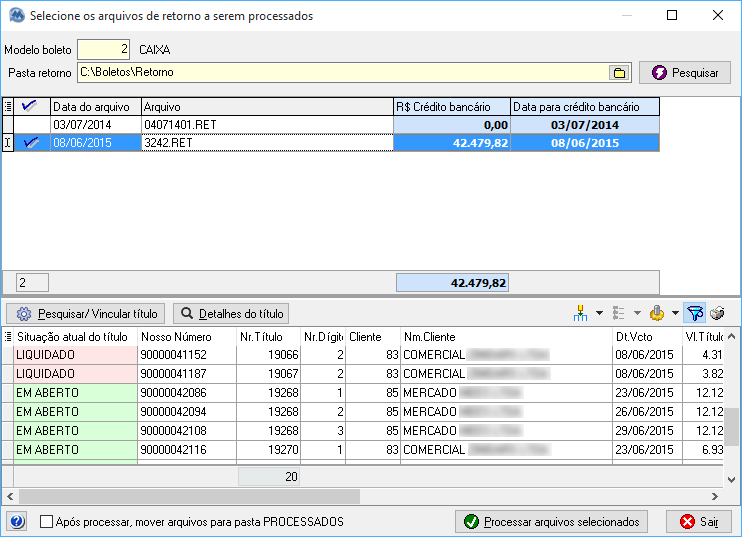
Task: Click the credit value 42.479,82 in the 3242.RET row
Action: click(480, 143)
